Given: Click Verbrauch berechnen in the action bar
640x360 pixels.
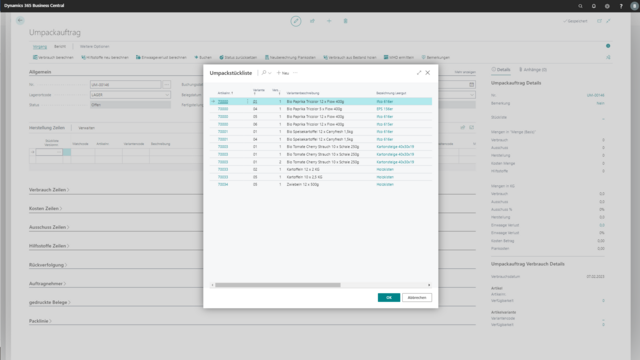Looking at the screenshot, I should 53,58.
